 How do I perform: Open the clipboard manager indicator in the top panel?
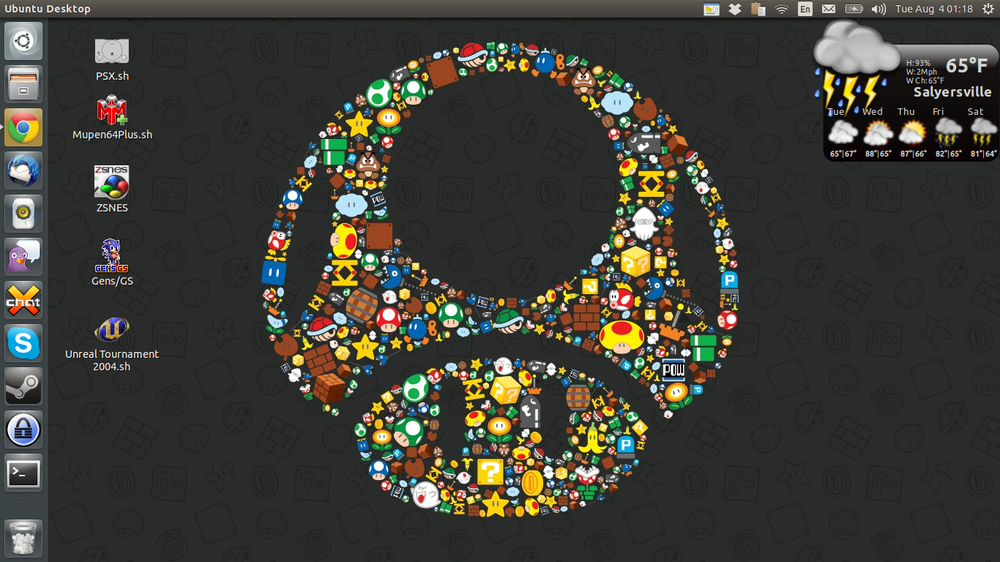click(758, 9)
